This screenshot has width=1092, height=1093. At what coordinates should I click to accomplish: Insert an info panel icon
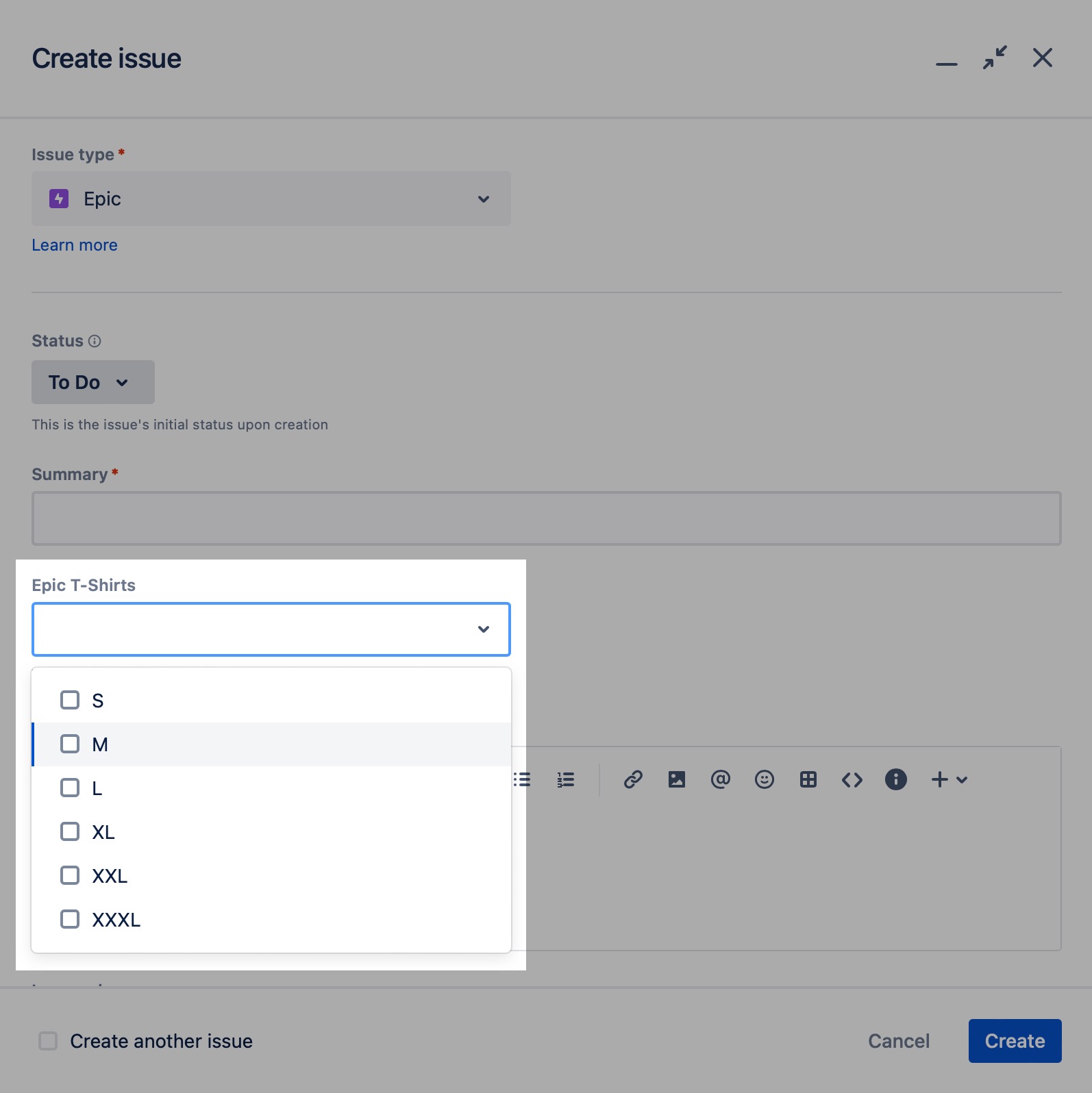[x=895, y=779]
